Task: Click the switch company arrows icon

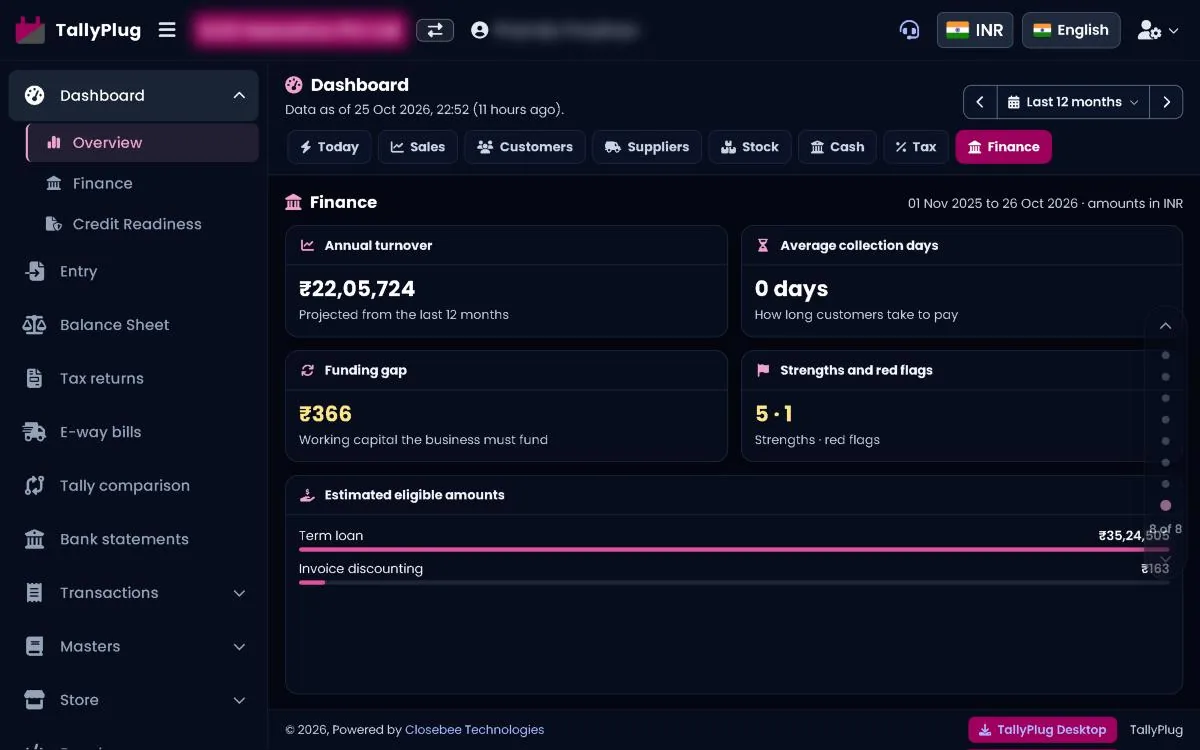Action: coord(435,30)
